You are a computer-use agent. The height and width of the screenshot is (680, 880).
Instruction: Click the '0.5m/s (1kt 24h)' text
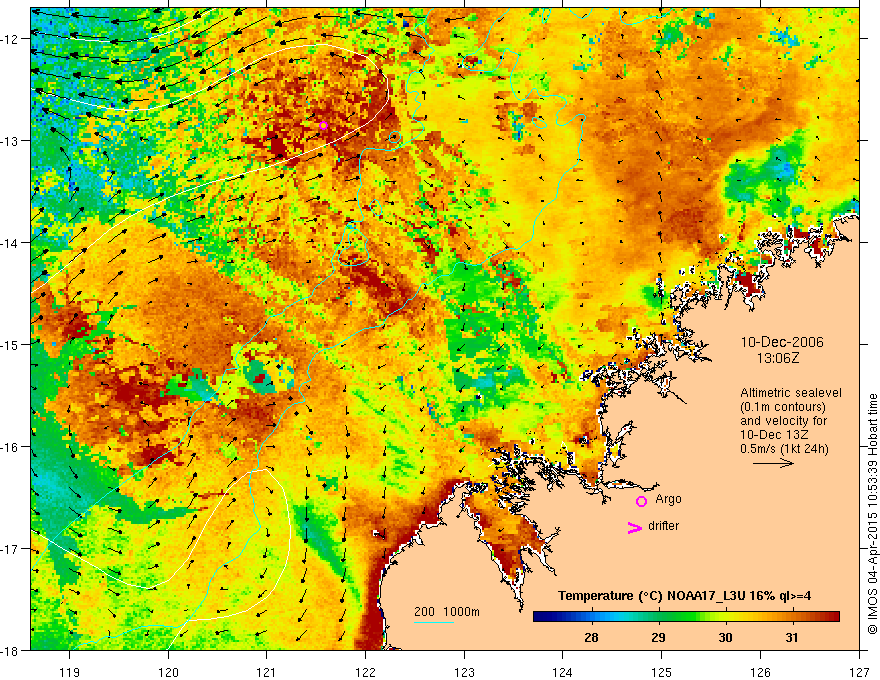[x=784, y=449]
